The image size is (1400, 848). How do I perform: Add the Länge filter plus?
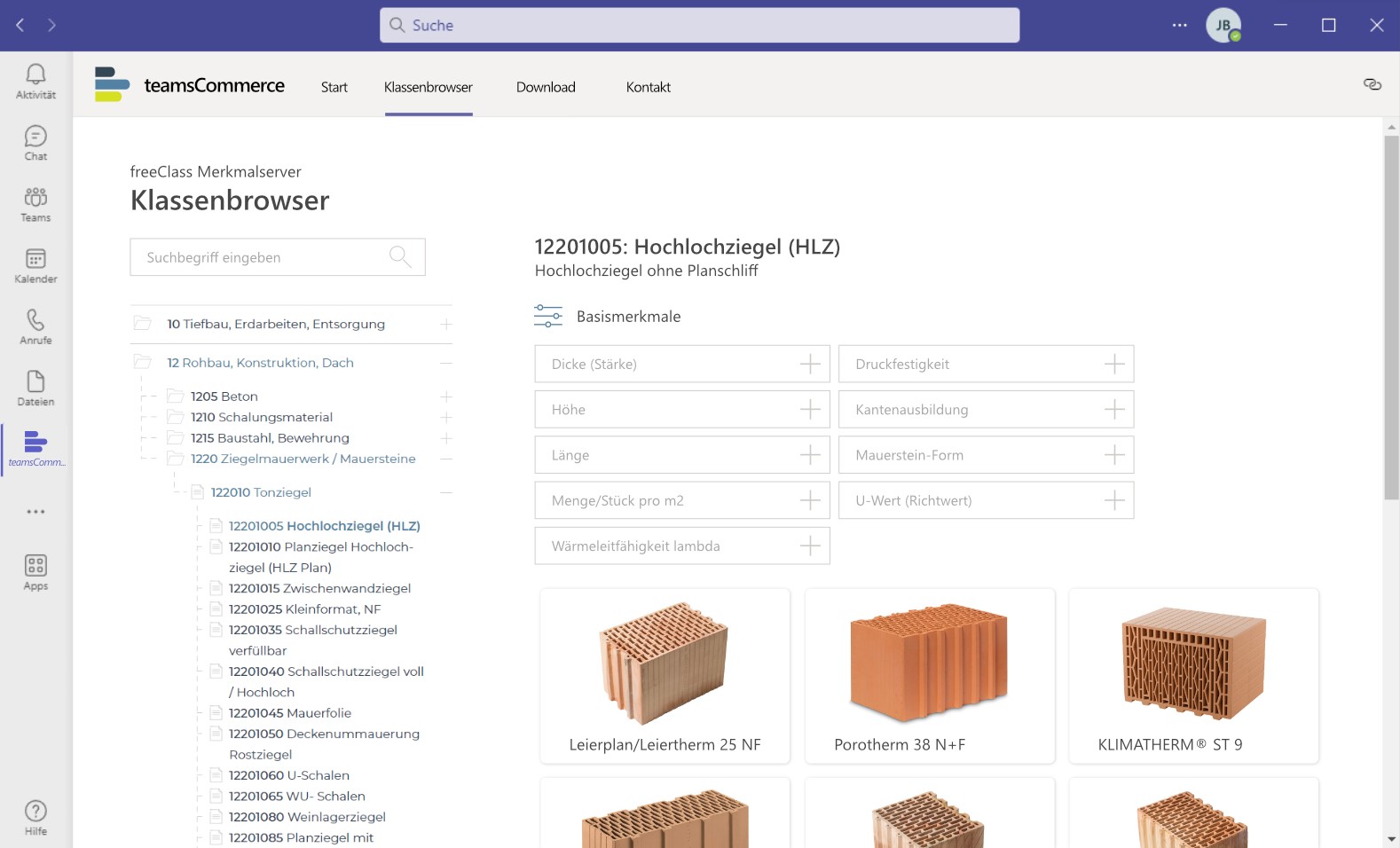pyautogui.click(x=810, y=455)
